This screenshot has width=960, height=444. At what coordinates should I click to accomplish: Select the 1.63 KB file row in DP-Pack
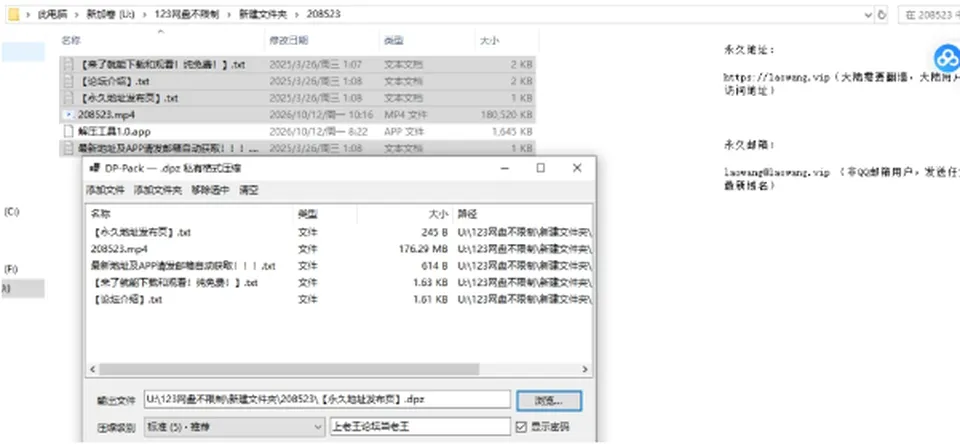(339, 283)
